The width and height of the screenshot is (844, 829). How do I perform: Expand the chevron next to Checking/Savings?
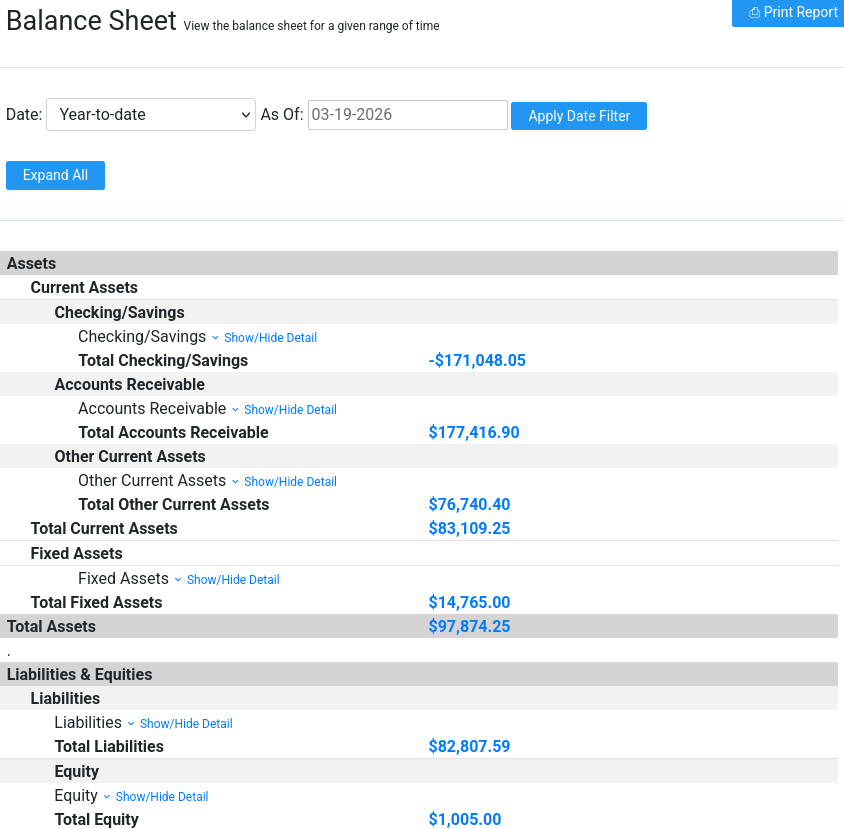coord(213,337)
